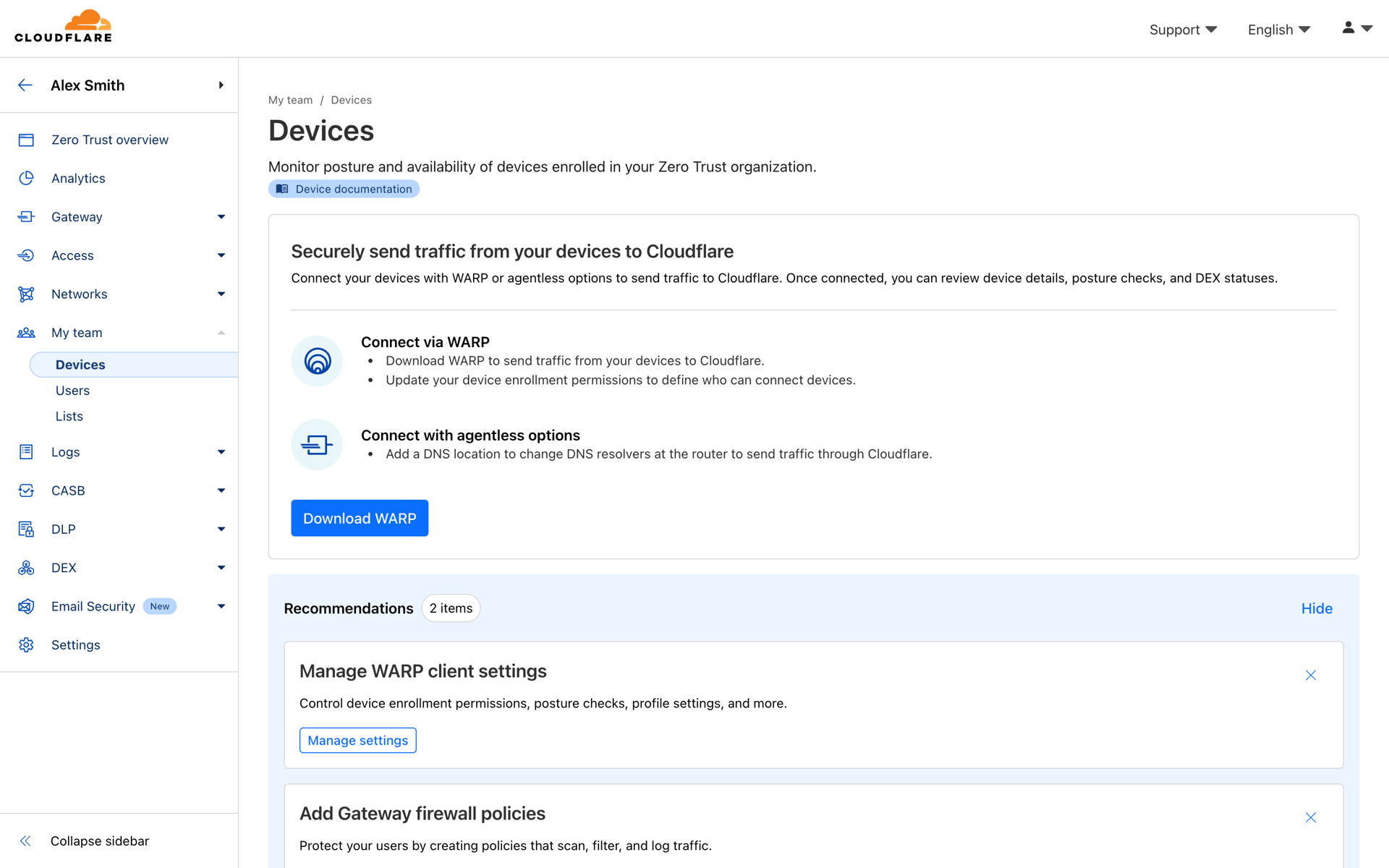Click the Access sidebar icon

[x=26, y=255]
